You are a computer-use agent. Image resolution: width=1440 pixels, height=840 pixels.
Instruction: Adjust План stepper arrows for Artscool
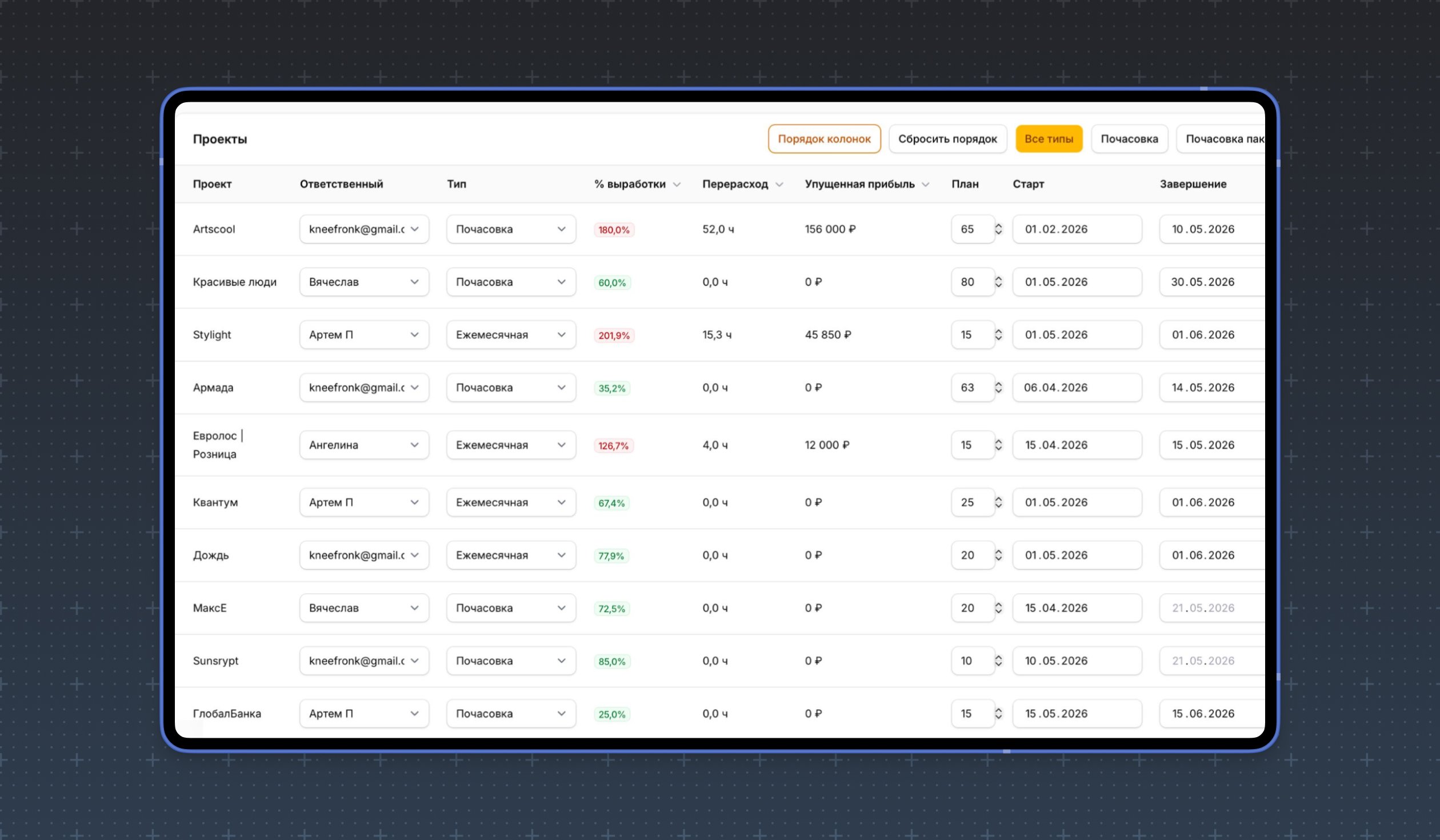pos(998,229)
